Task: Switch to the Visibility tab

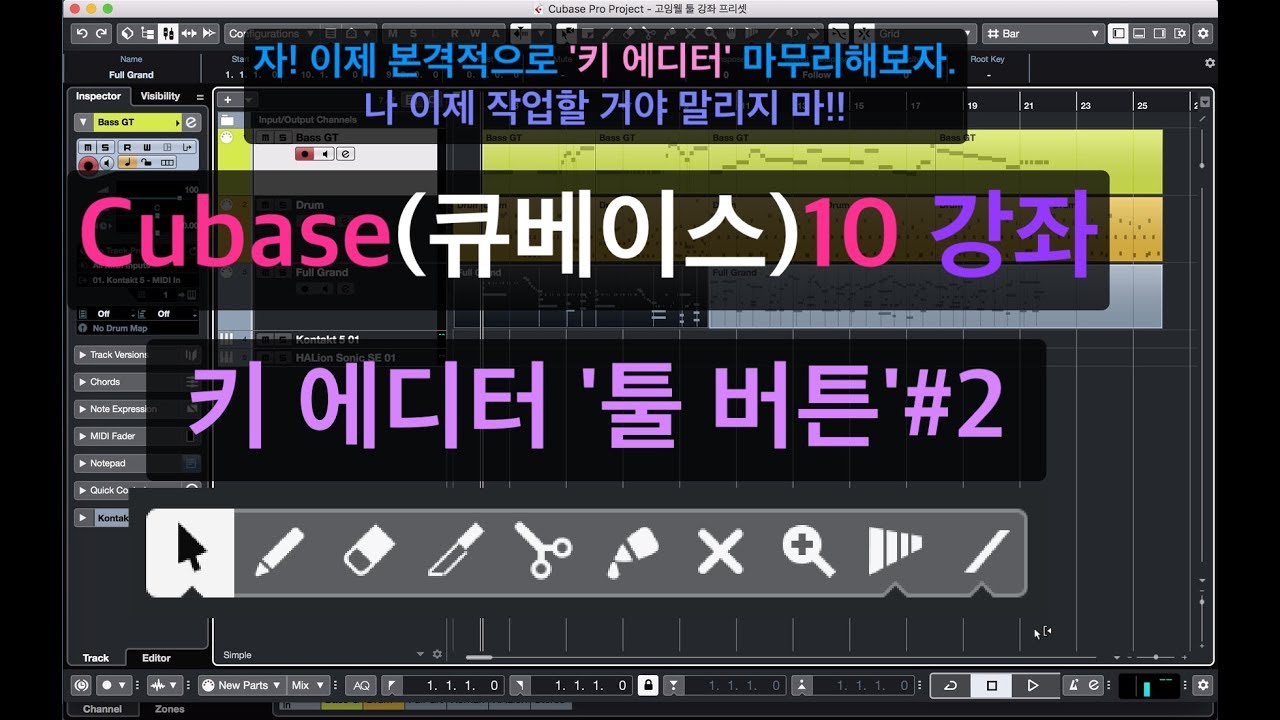Action: point(160,96)
